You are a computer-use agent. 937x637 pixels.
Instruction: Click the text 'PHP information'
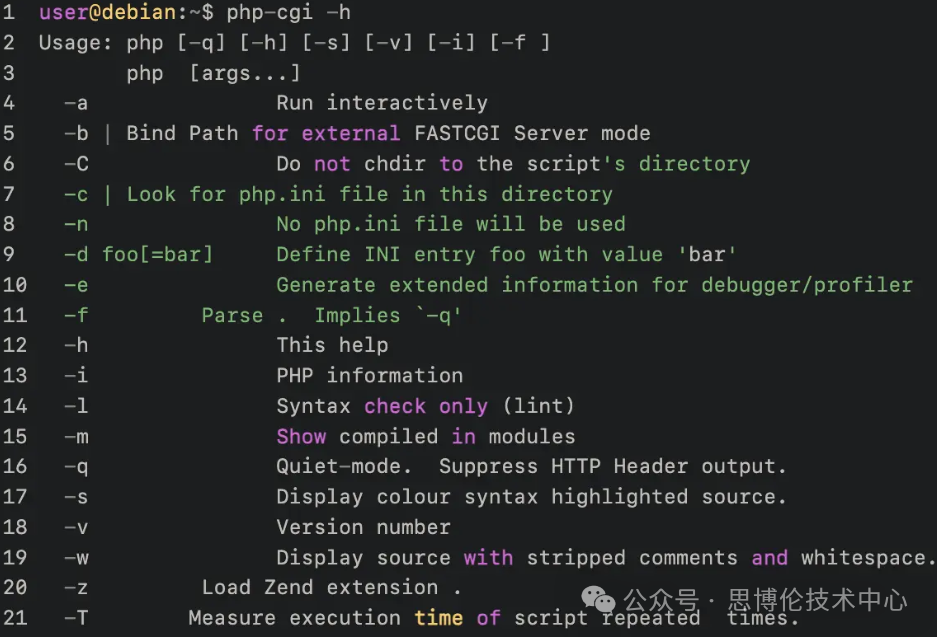(369, 376)
